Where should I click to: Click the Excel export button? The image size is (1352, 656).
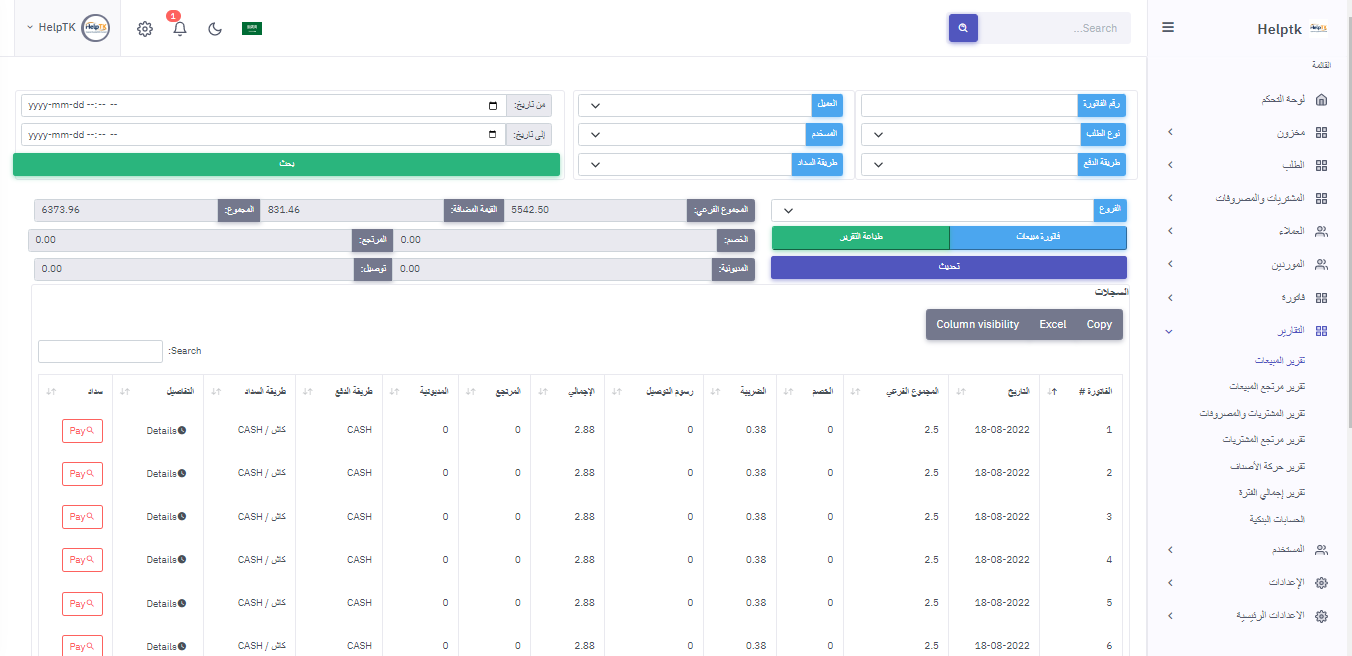pos(1052,325)
